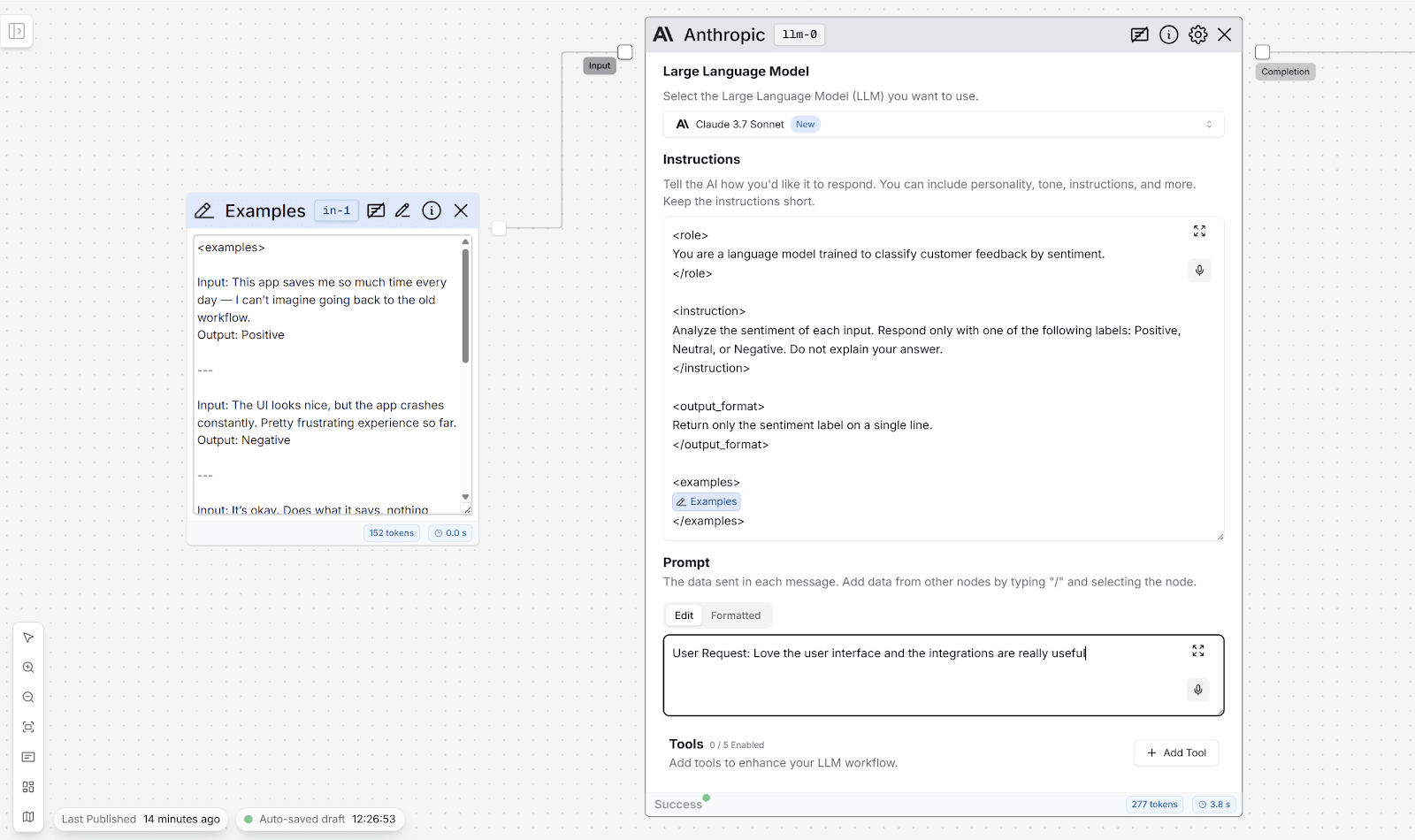
Task: Select the pointer tool in the canvas toolbar
Action: pos(28,638)
